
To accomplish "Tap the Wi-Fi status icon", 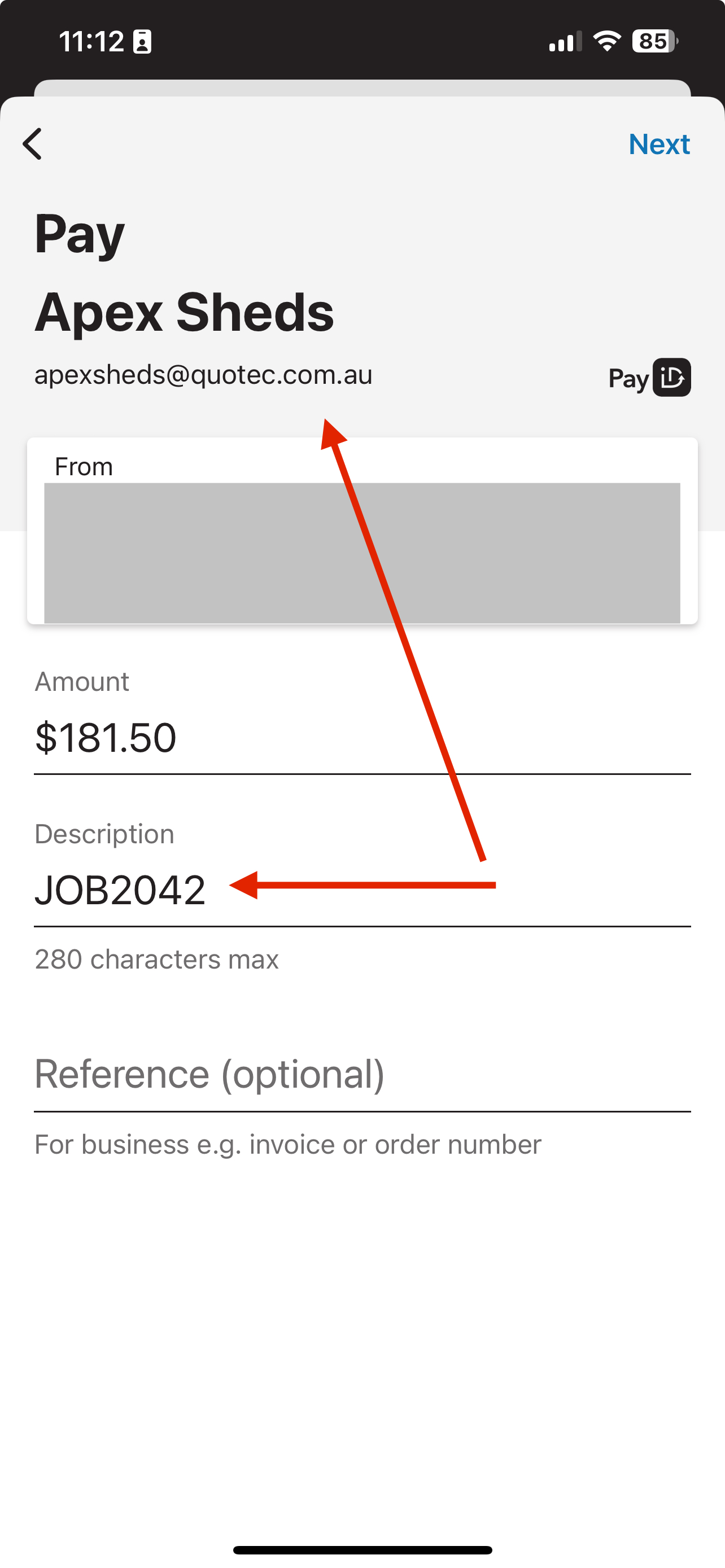I will pyautogui.click(x=607, y=41).
